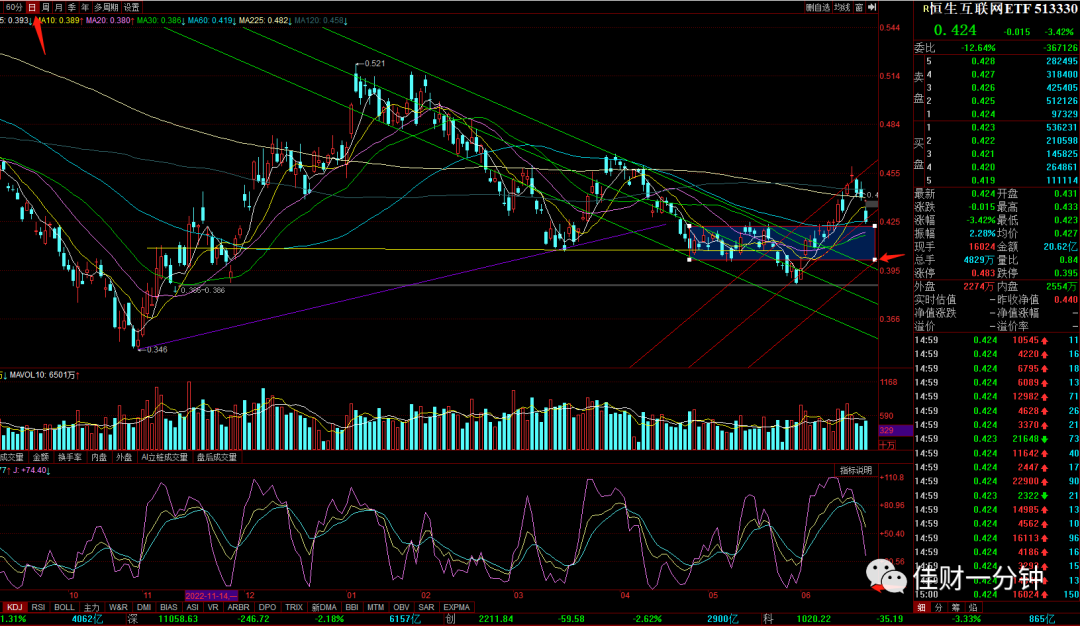
Task: Select the 周 weekly period tab
Action: tap(45, 7)
